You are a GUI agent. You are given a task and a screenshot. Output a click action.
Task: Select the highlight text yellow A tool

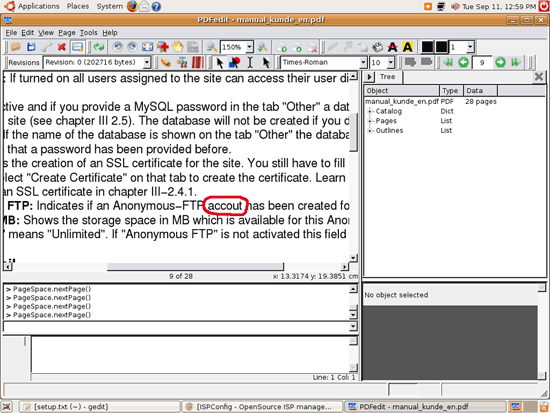pos(408,47)
